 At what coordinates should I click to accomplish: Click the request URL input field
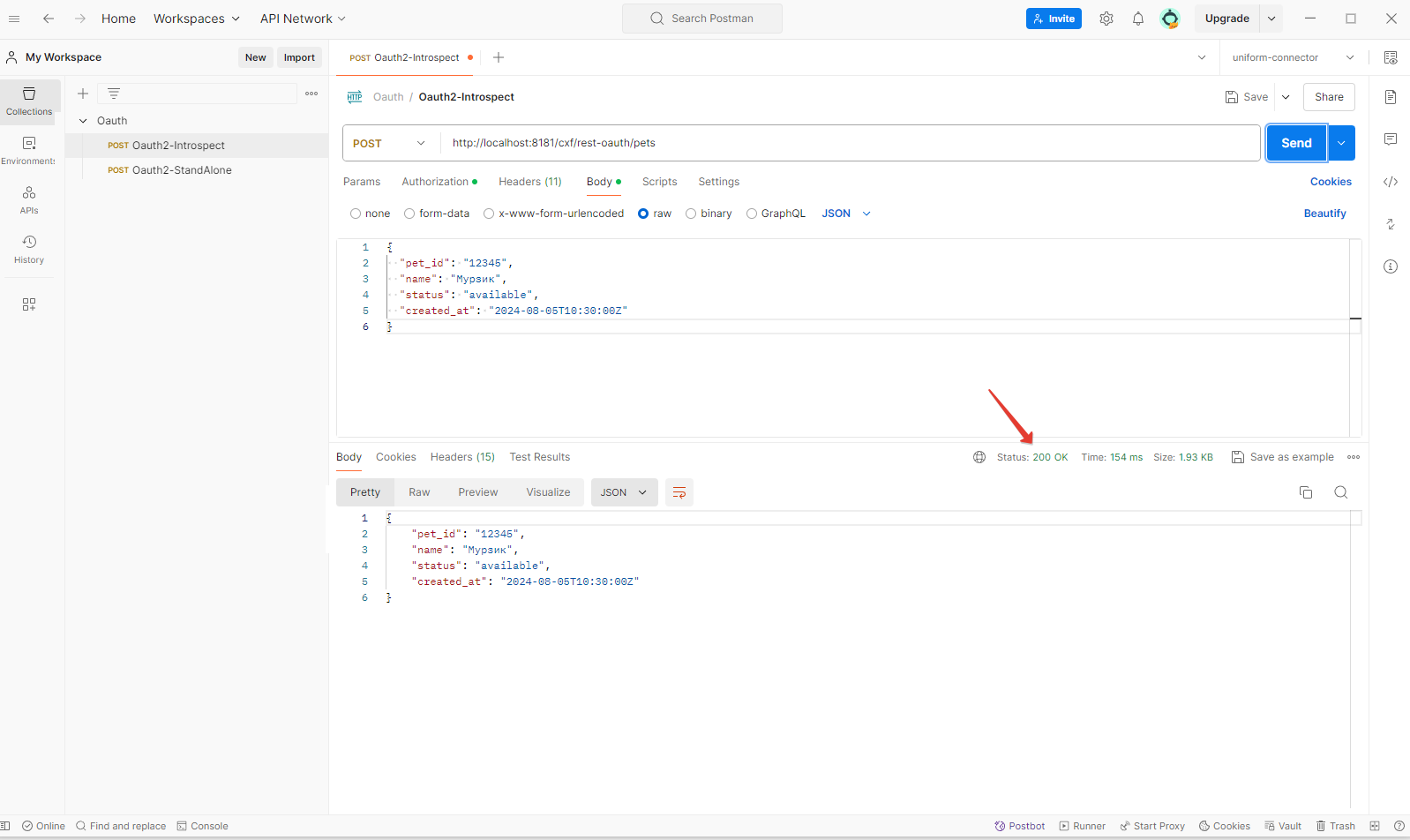click(850, 143)
